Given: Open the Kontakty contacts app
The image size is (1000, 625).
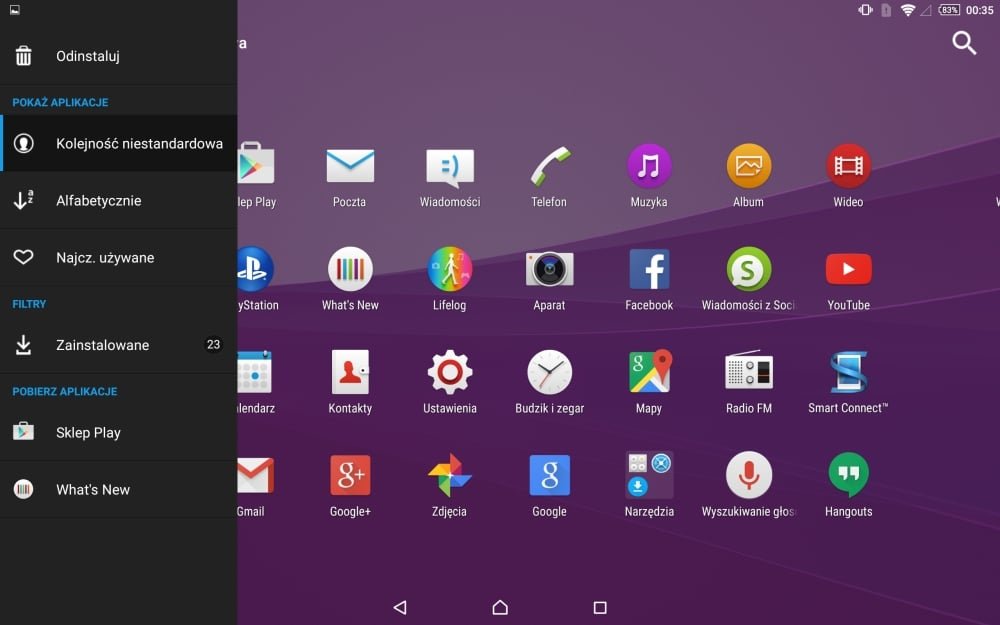Looking at the screenshot, I should pos(350,372).
